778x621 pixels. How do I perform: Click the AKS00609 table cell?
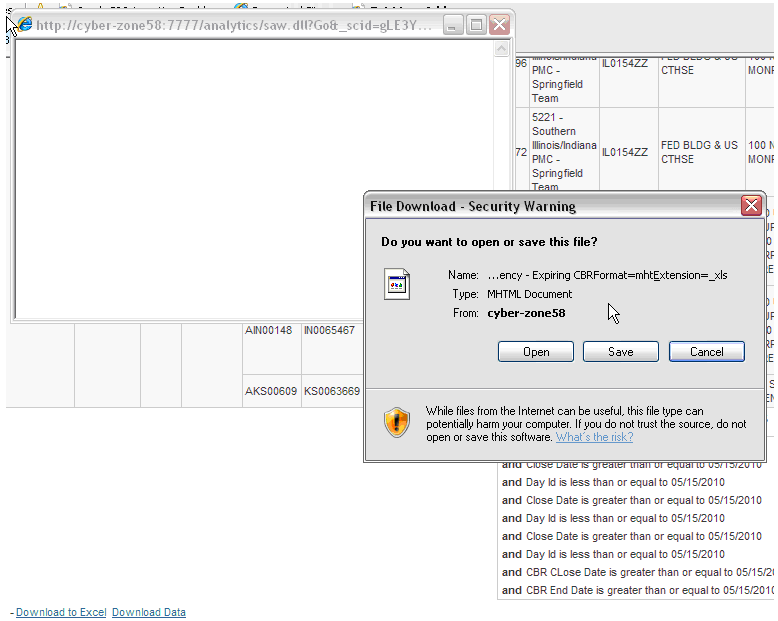click(270, 391)
